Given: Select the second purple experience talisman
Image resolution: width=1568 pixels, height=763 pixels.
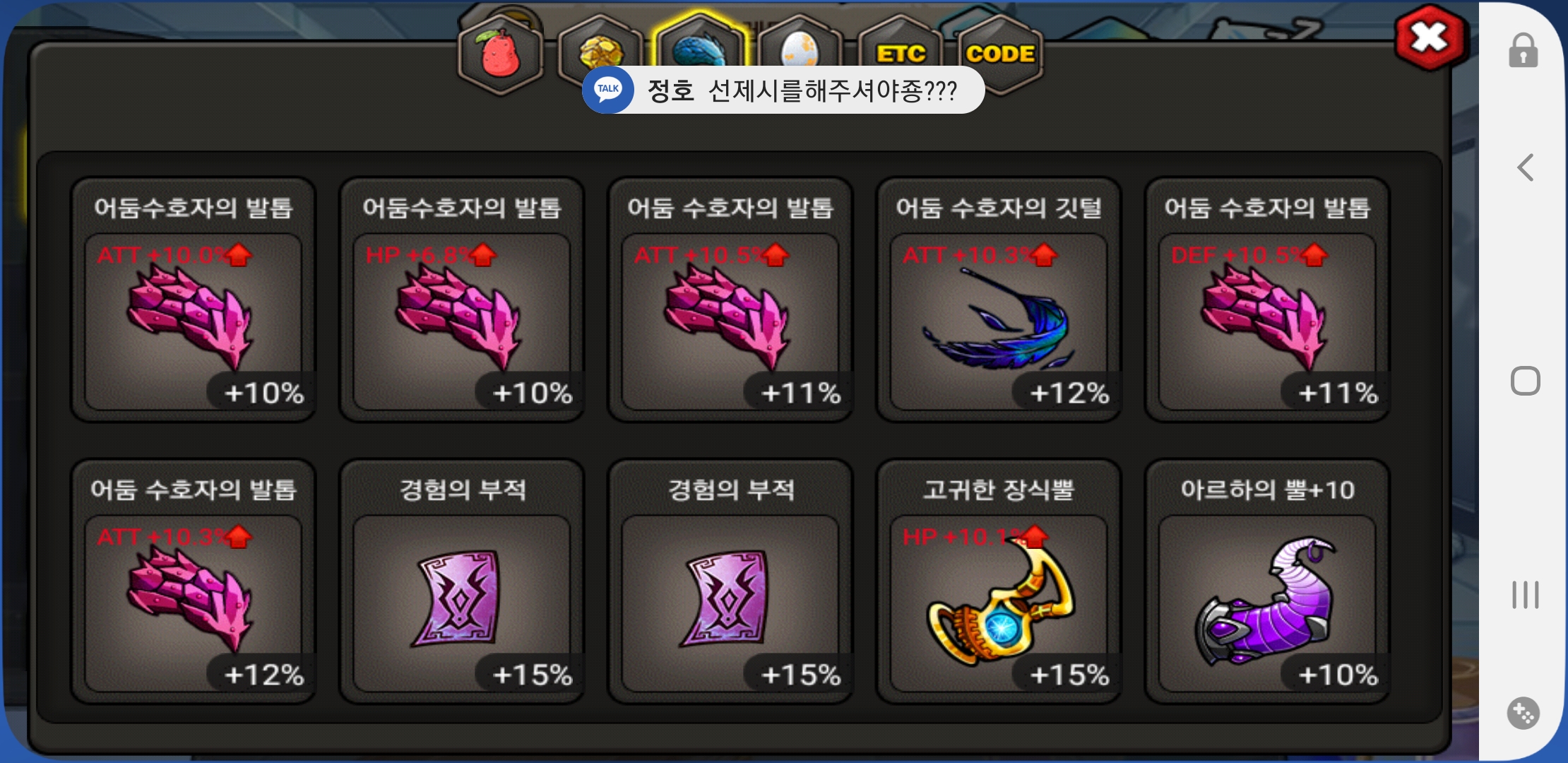Looking at the screenshot, I should click(730, 581).
